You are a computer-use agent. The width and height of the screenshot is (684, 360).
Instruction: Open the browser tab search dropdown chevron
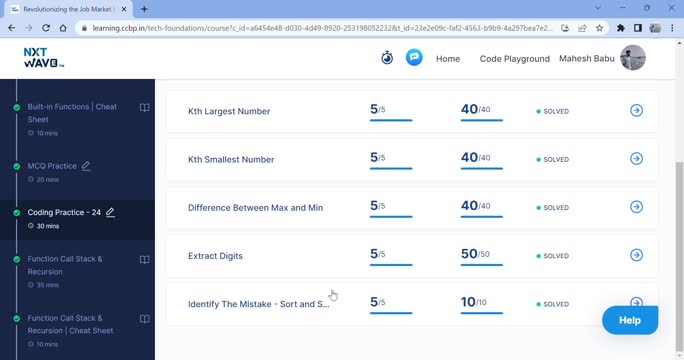(598, 8)
